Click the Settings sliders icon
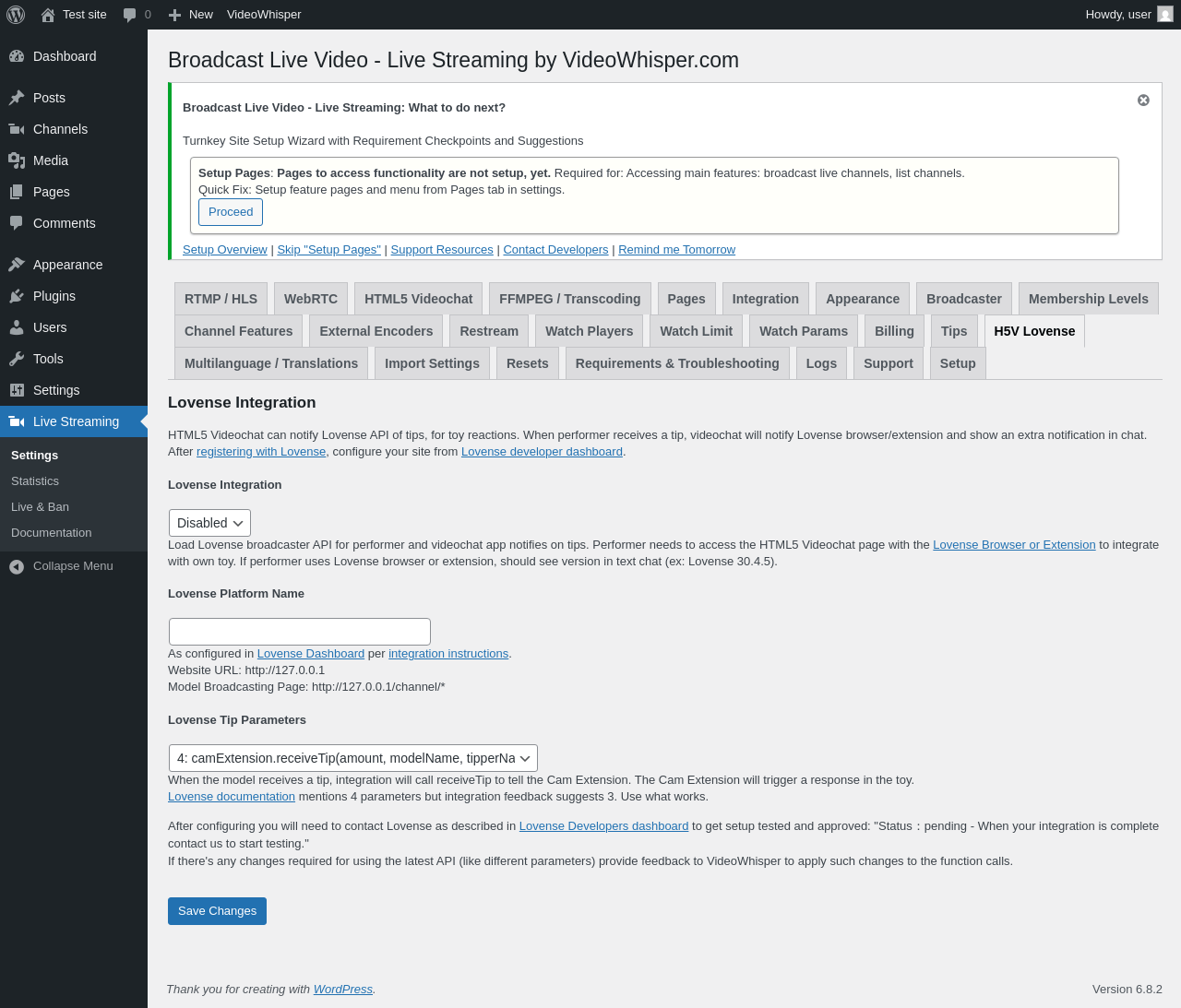 17,390
